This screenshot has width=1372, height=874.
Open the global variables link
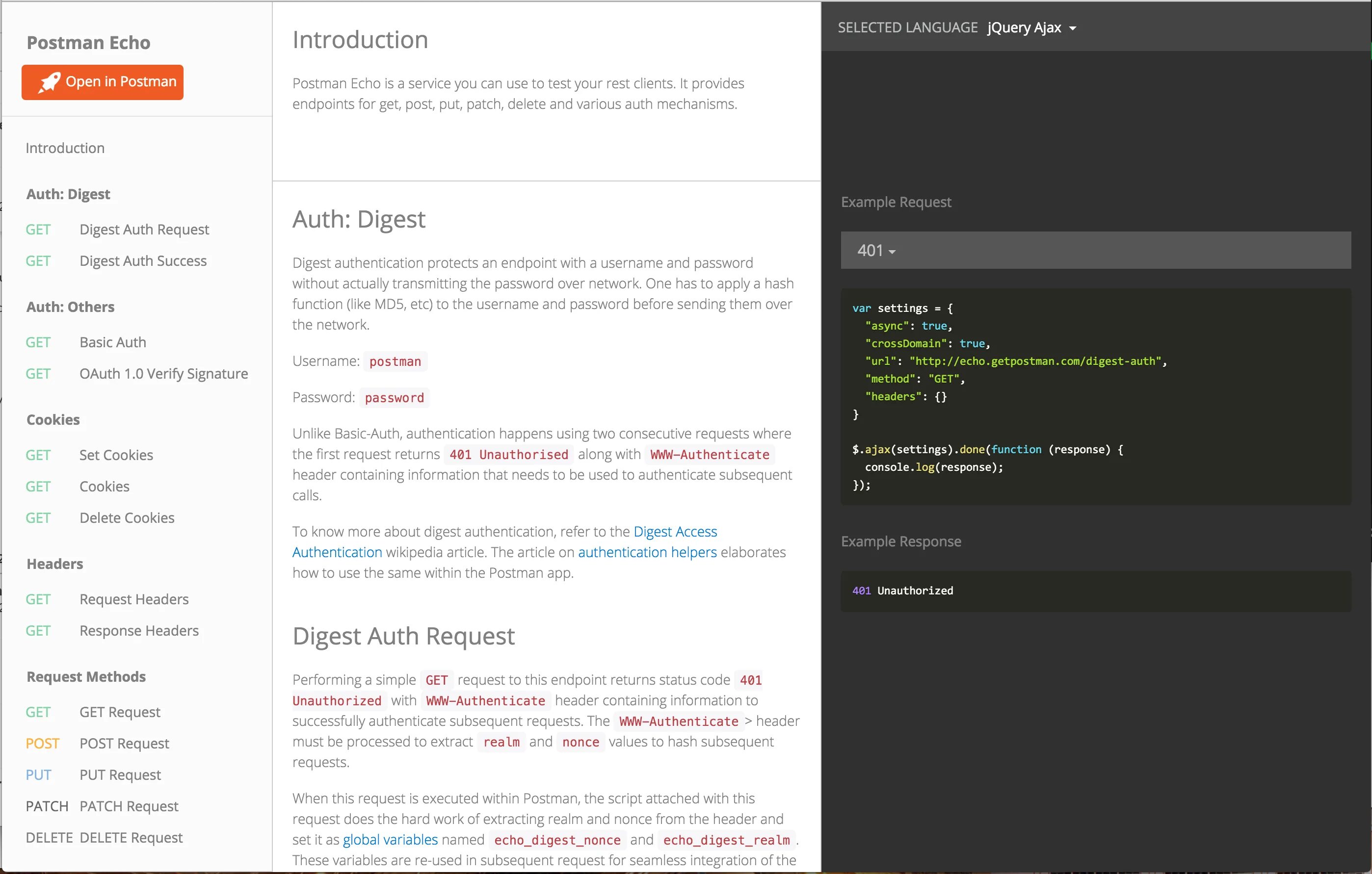click(390, 839)
